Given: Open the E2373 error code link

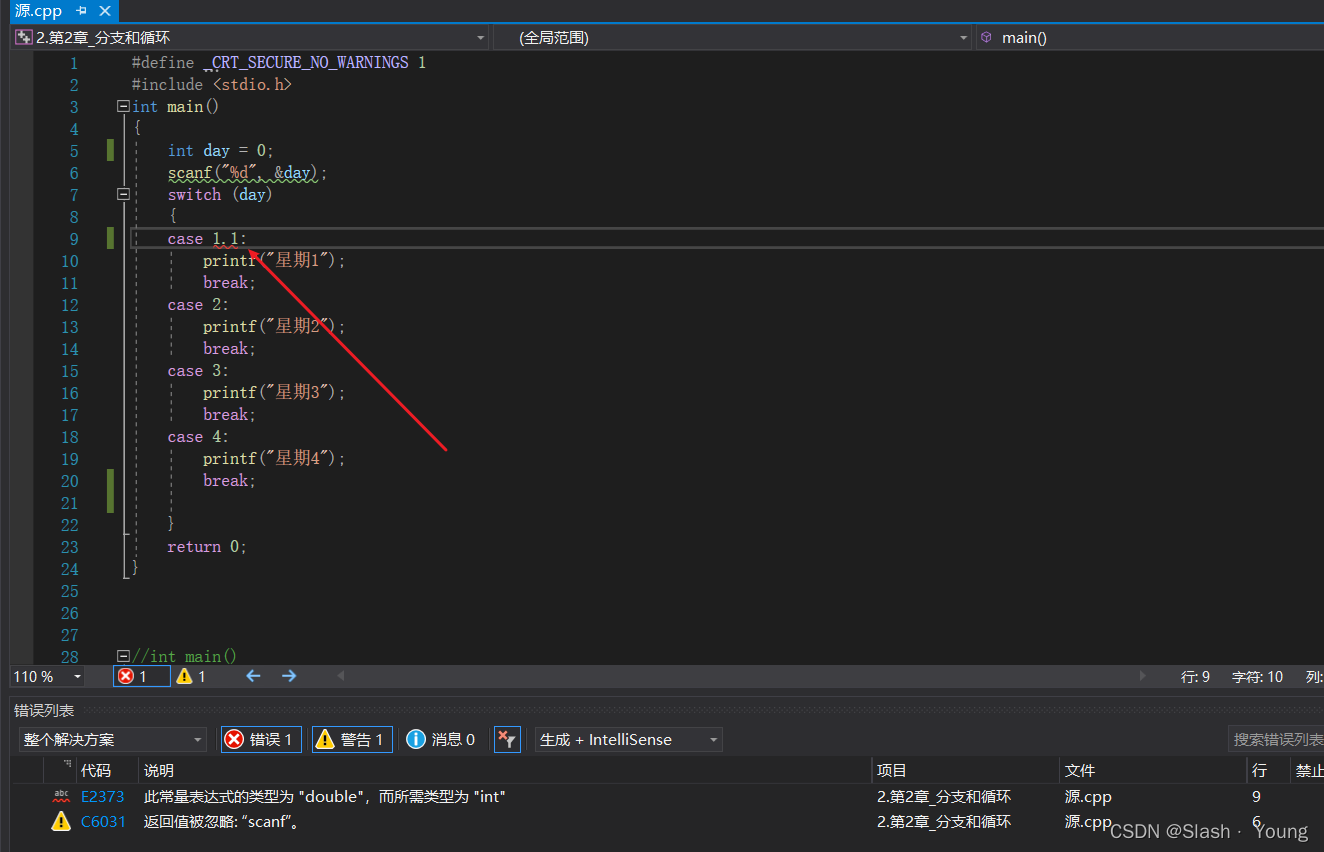Looking at the screenshot, I should click(x=103, y=797).
